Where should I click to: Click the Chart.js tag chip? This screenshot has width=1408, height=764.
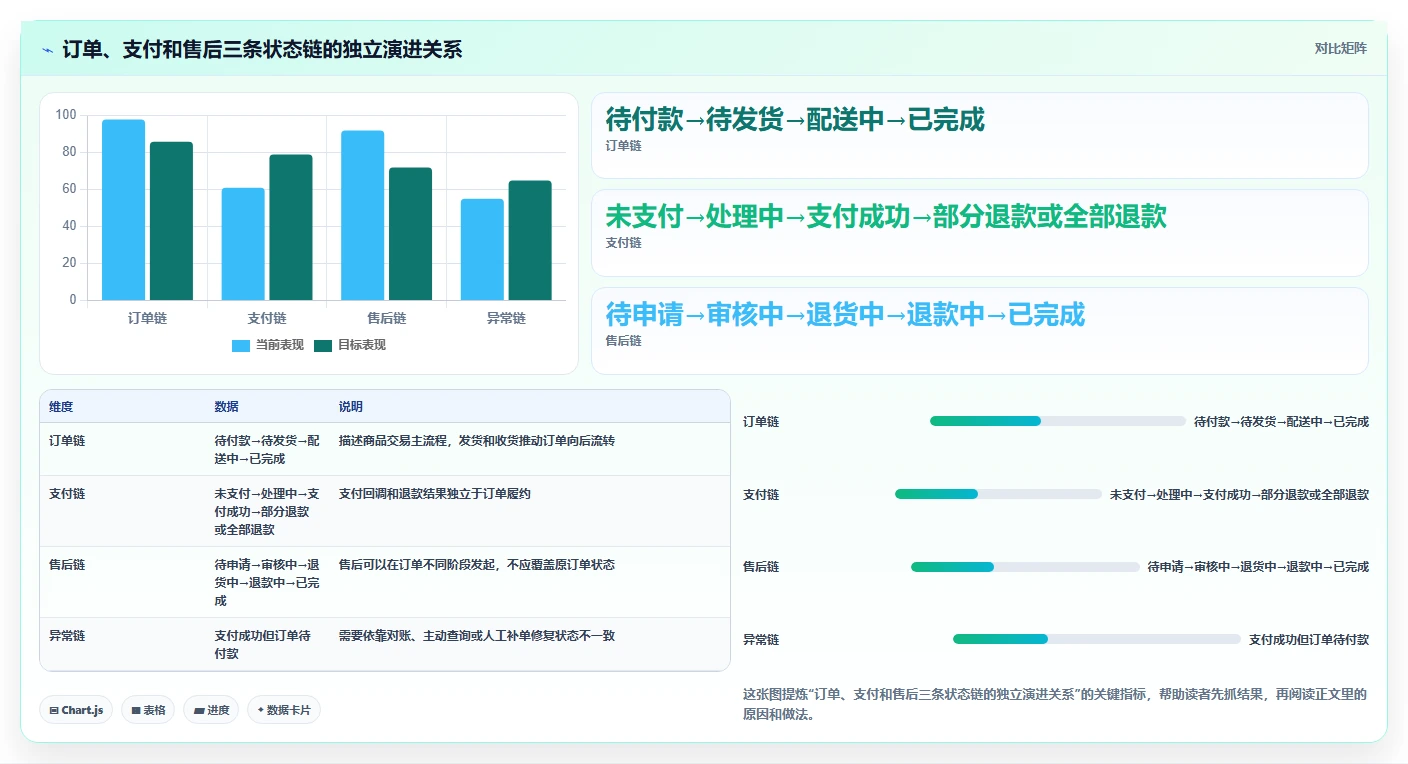coord(77,710)
